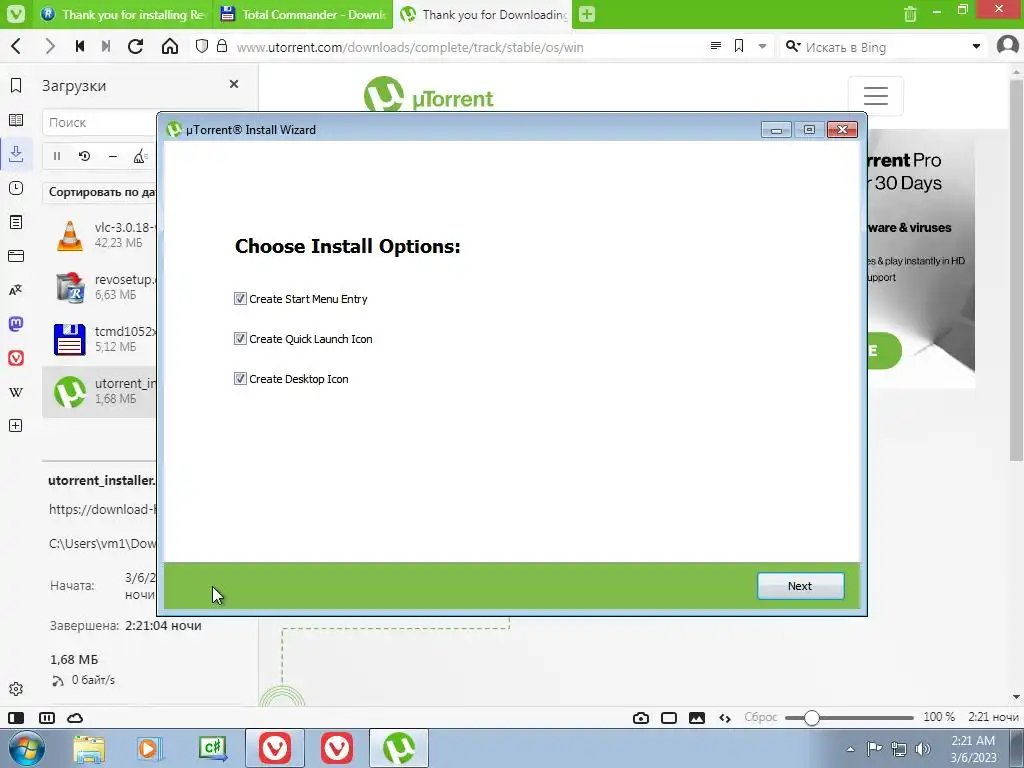This screenshot has width=1024, height=768.
Task: Click the rewind navigation button
Action: (80, 46)
